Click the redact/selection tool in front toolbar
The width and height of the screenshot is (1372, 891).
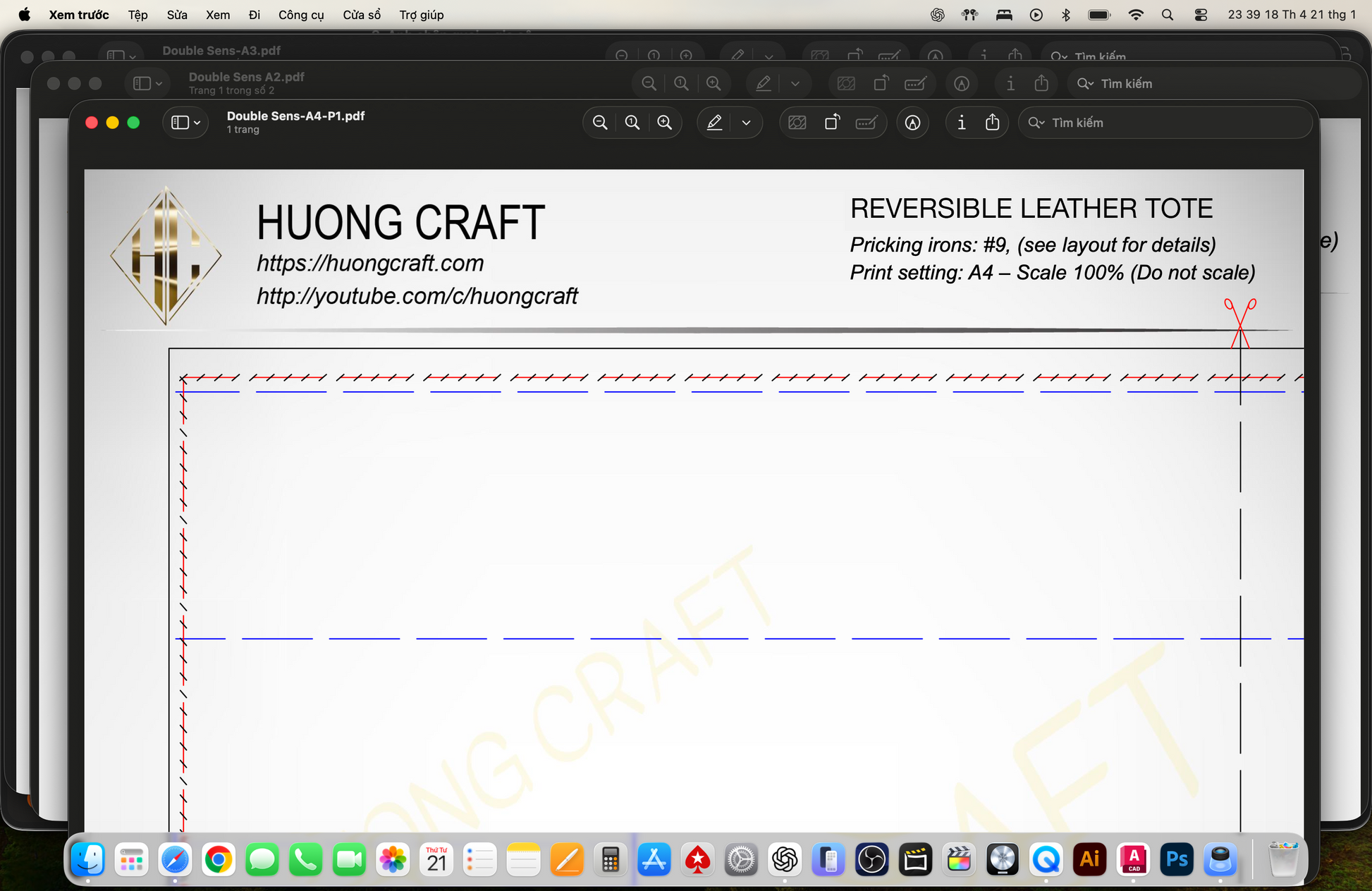[x=797, y=123]
